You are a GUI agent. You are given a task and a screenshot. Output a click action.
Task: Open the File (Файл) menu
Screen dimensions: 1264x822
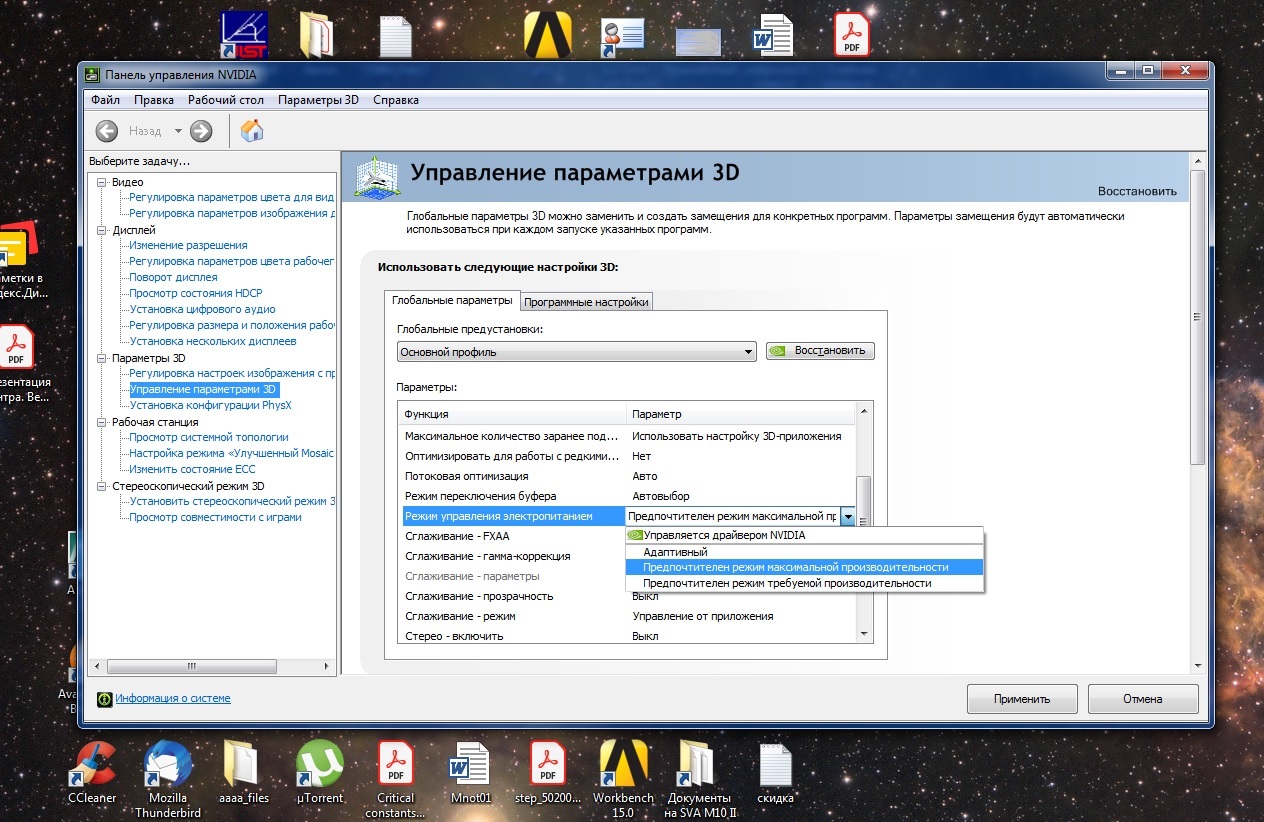point(105,100)
